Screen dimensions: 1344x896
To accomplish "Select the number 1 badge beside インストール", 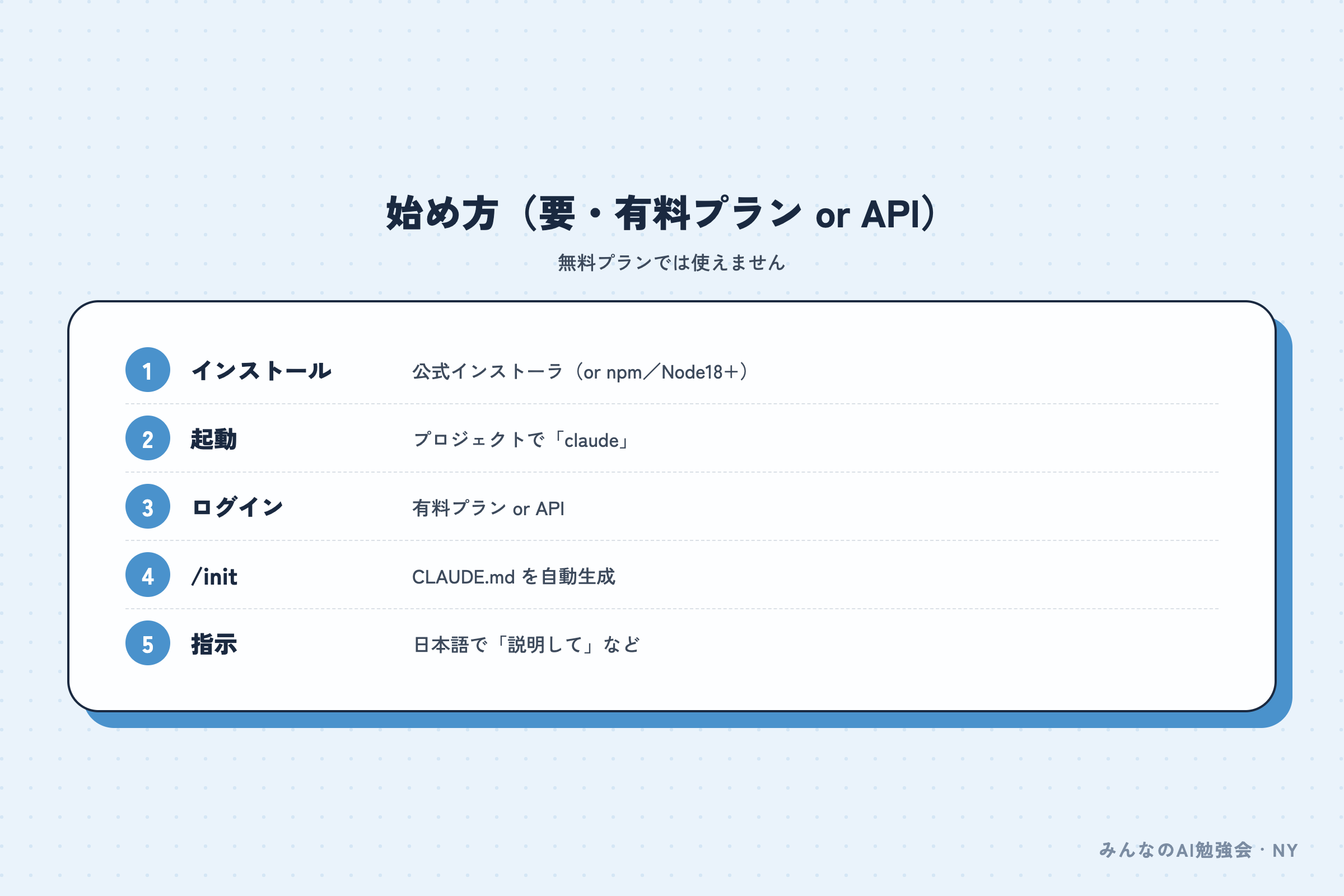I will point(147,370).
